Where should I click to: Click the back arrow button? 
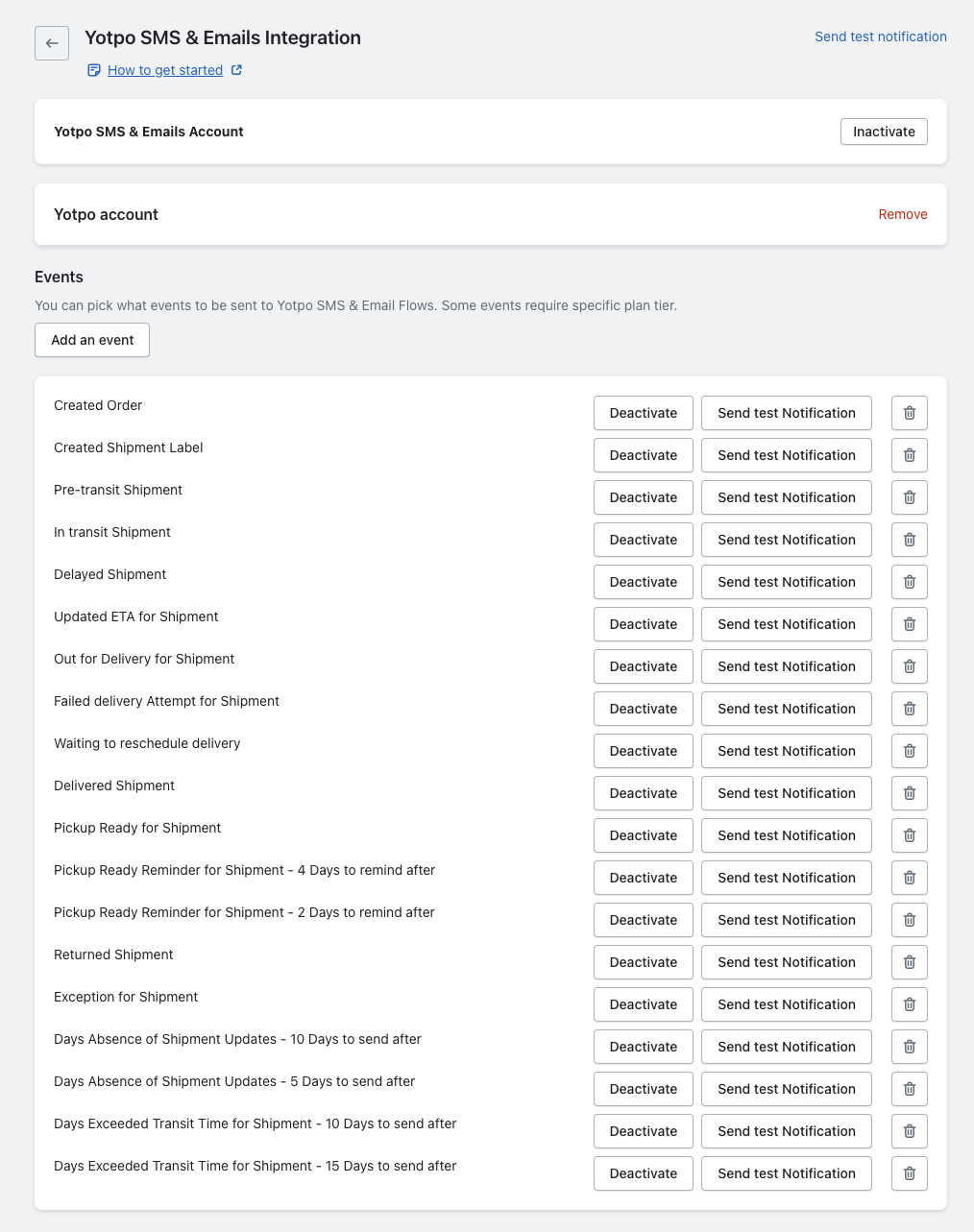[52, 43]
